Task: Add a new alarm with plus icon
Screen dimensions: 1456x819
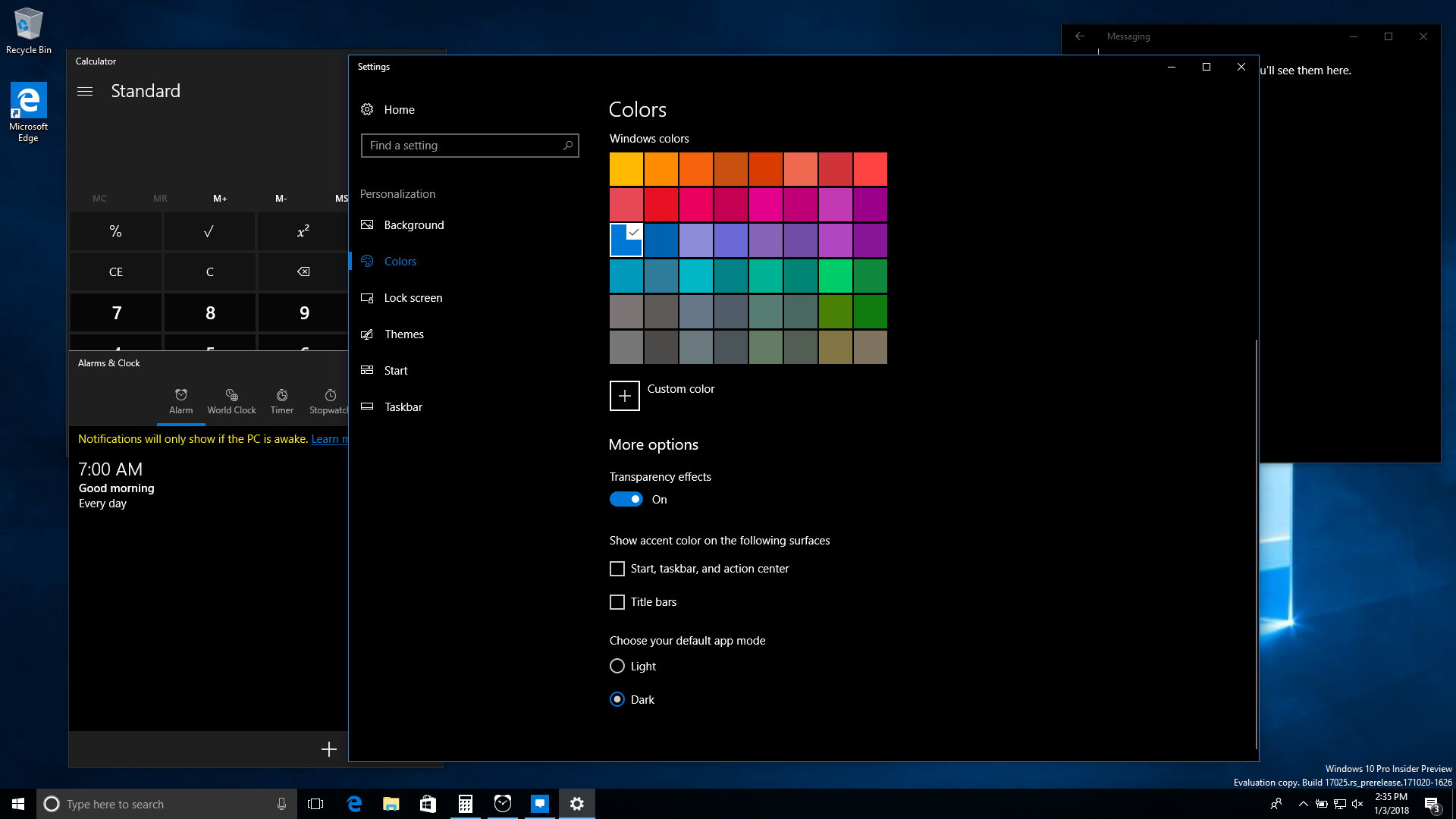Action: click(328, 749)
